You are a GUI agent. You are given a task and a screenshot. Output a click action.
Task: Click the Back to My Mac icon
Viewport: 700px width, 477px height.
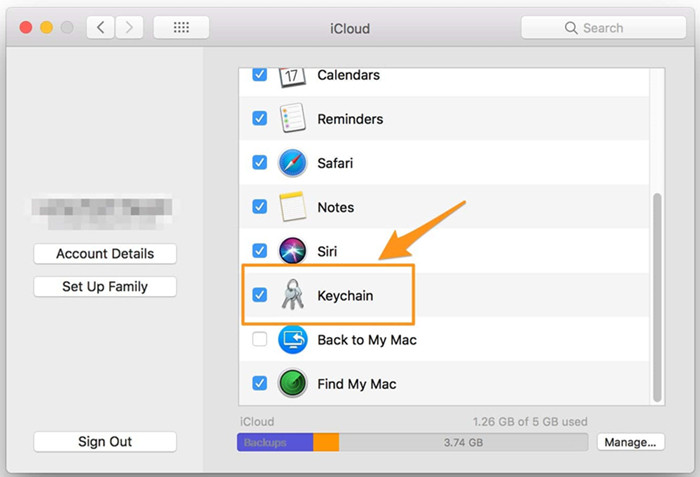292,339
